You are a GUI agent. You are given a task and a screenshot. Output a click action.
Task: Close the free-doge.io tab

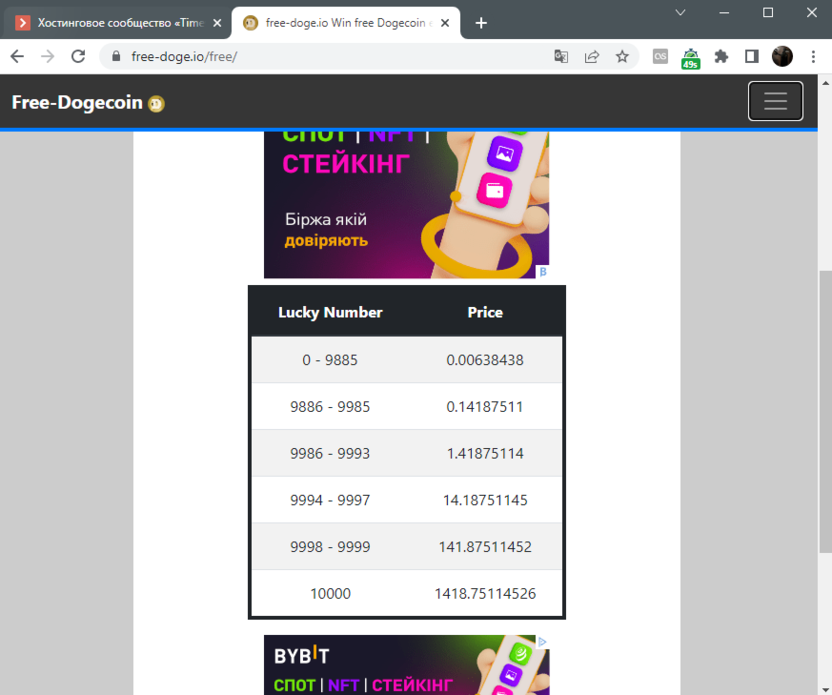[447, 23]
